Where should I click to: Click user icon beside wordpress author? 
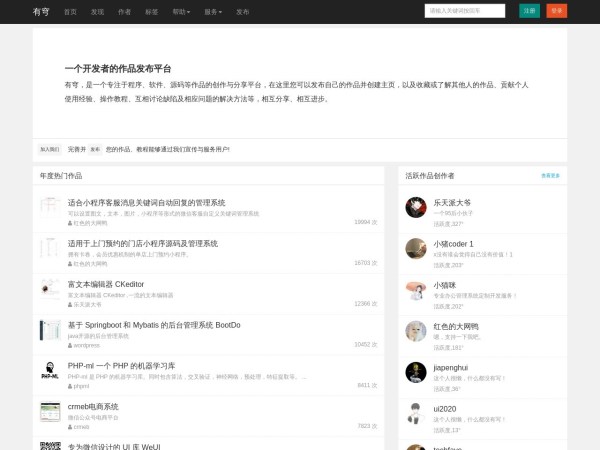tap(70, 346)
